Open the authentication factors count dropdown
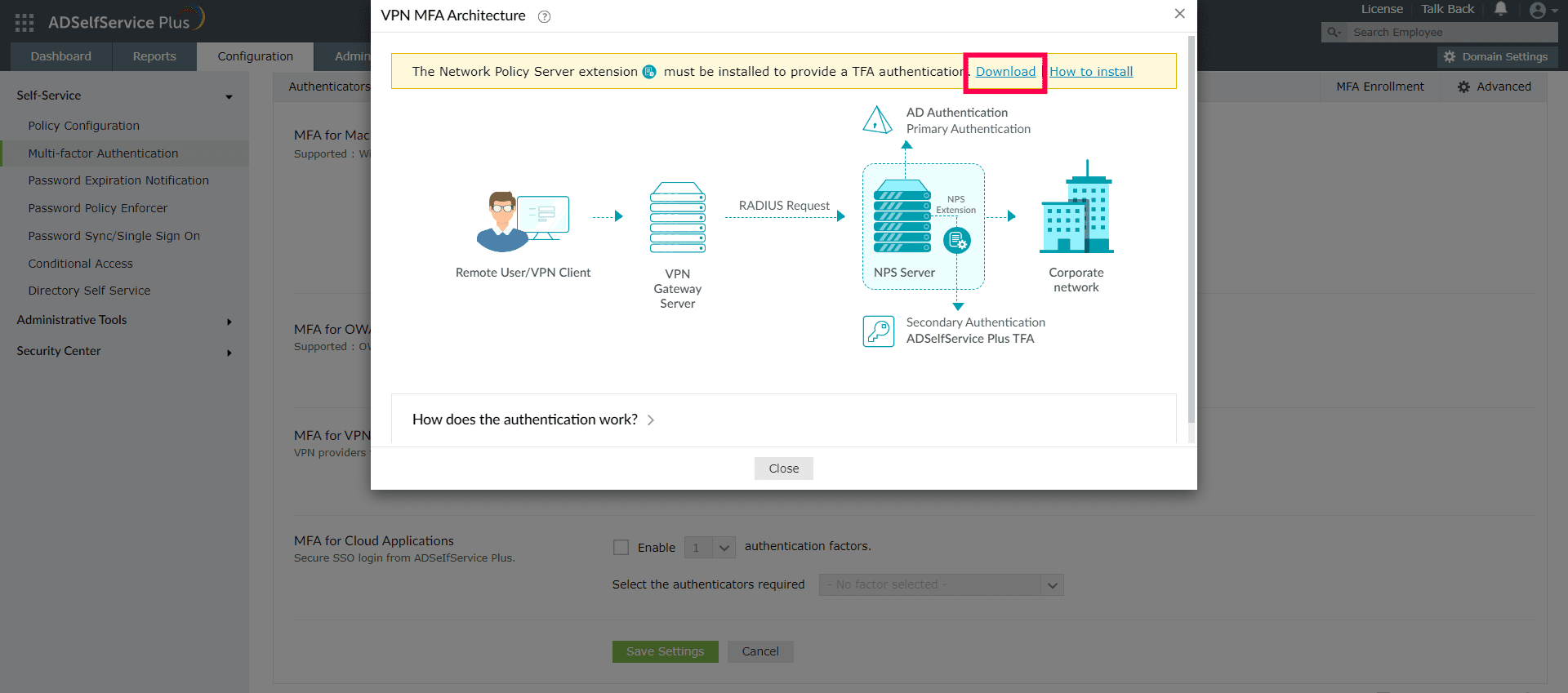The height and width of the screenshot is (693, 1568). click(710, 547)
